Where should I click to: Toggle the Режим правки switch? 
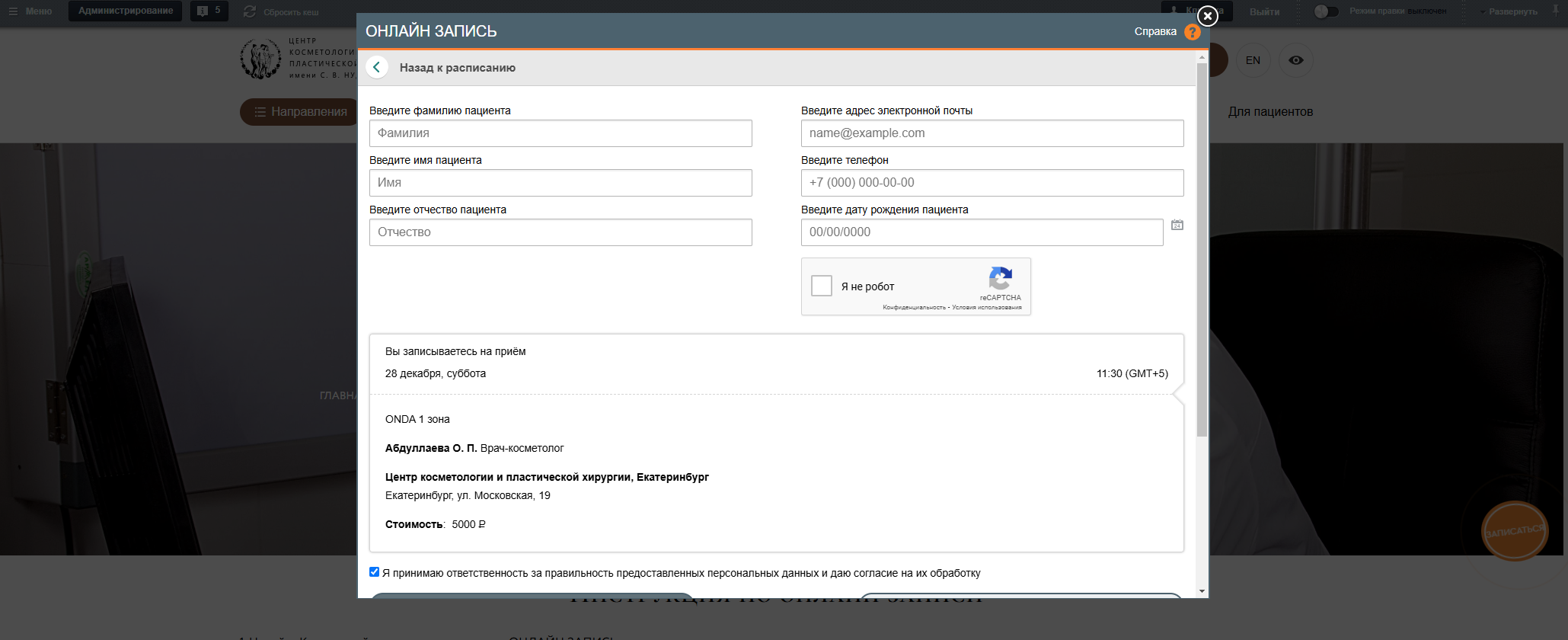tap(1326, 11)
